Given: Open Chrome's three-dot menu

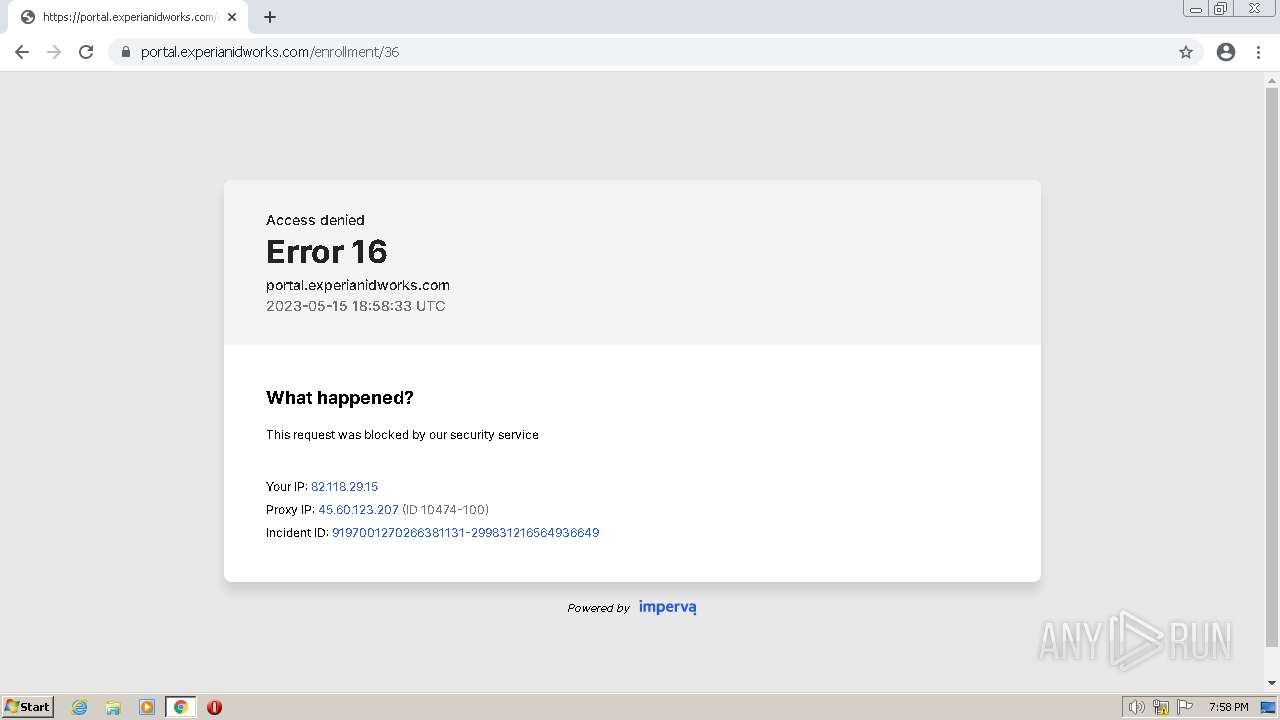Looking at the screenshot, I should (x=1259, y=52).
